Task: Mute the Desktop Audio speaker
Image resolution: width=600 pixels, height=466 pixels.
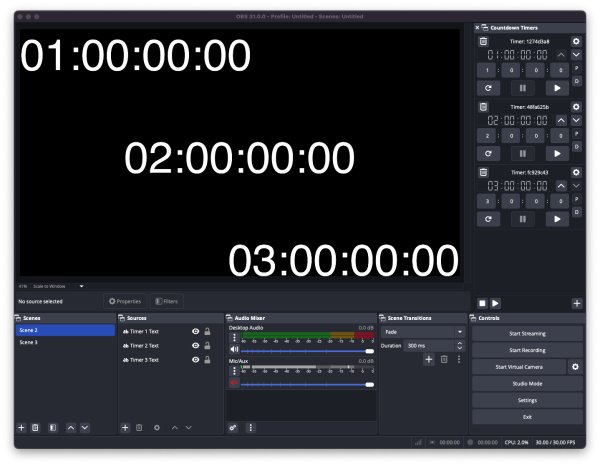Action: (234, 350)
